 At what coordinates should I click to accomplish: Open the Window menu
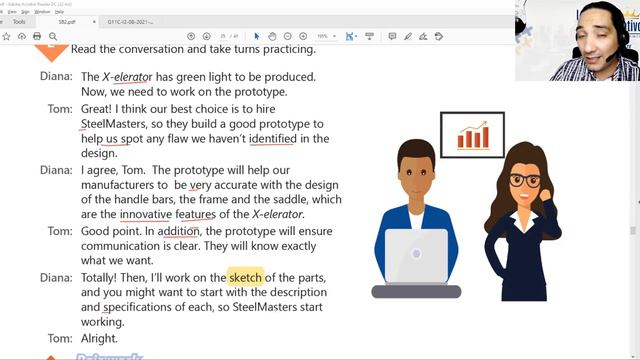42,12
